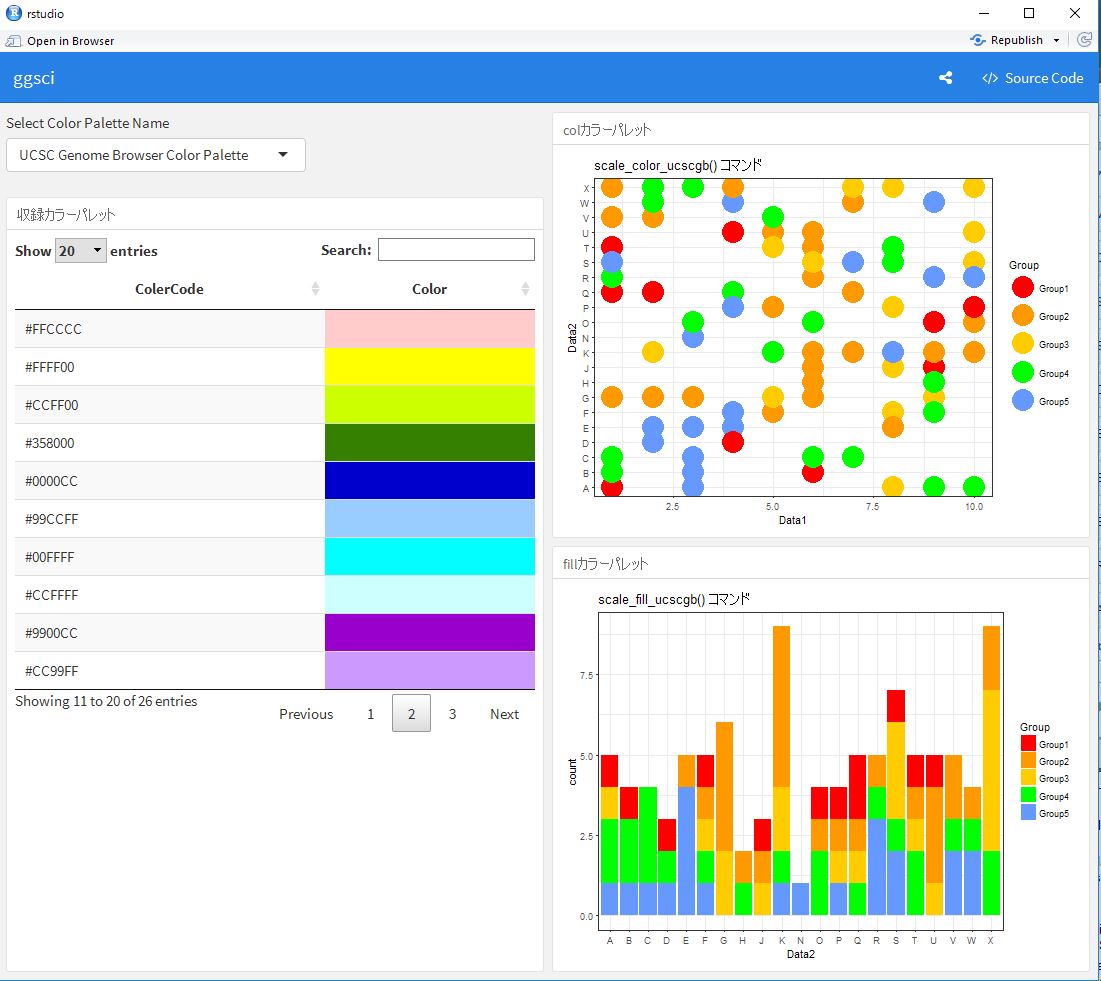Click Open in Browser

pyautogui.click(x=70, y=41)
